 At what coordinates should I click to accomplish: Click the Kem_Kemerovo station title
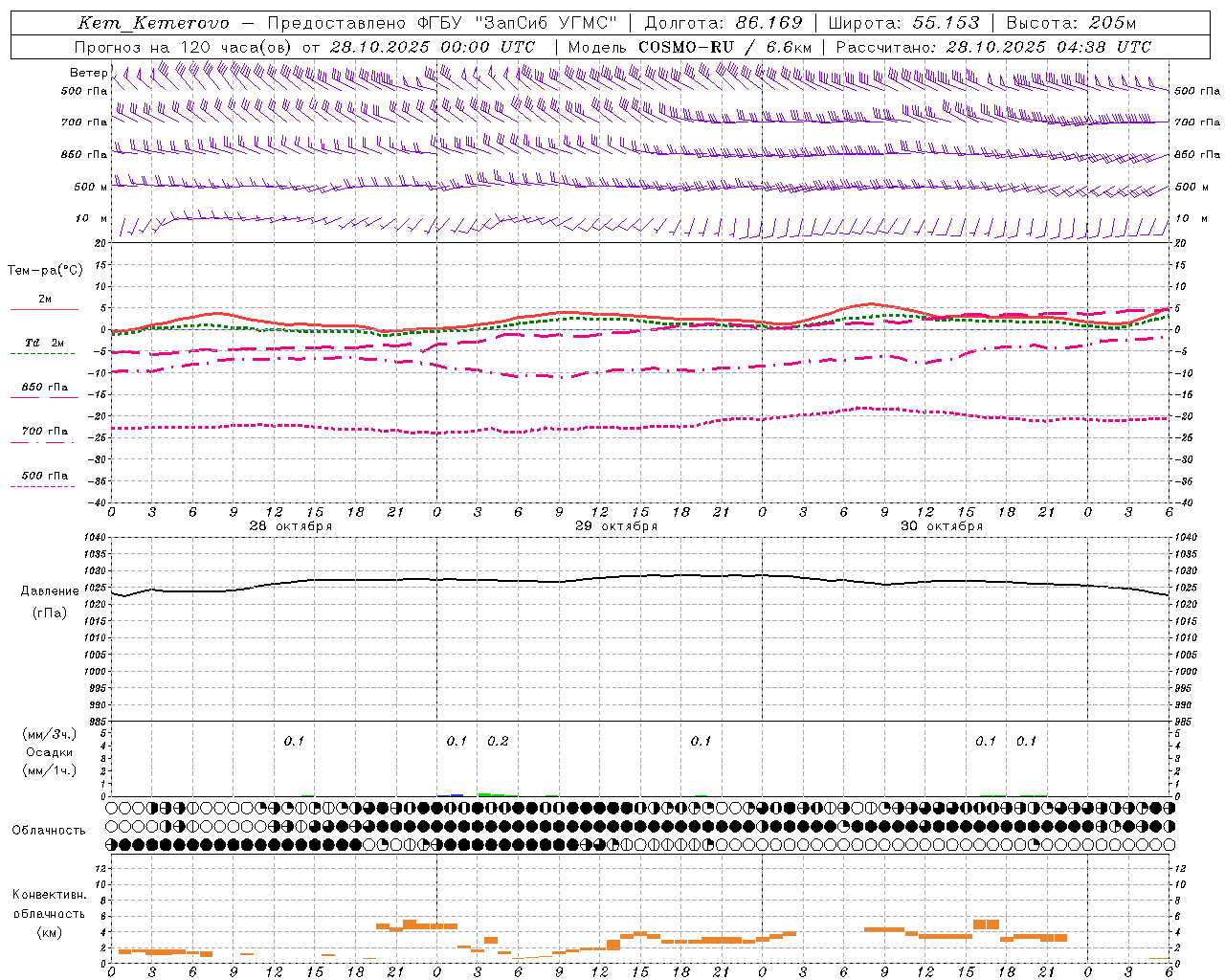tap(153, 23)
